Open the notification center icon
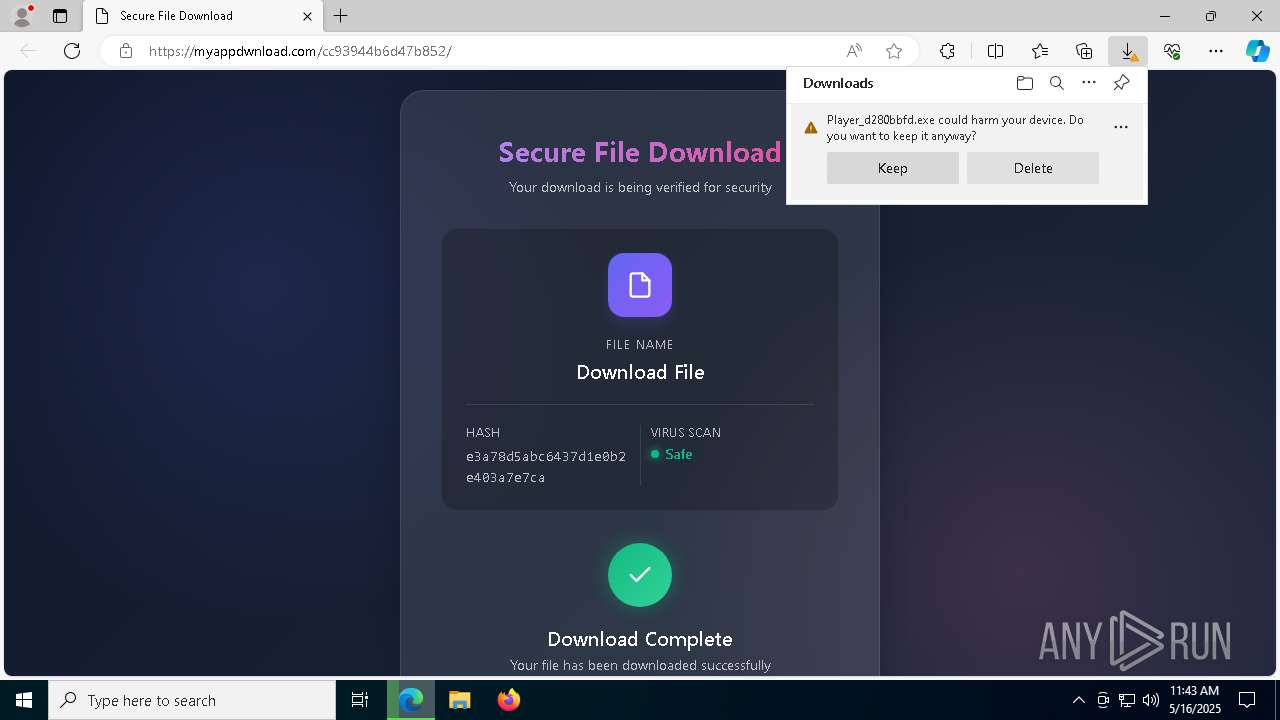 coord(1247,700)
